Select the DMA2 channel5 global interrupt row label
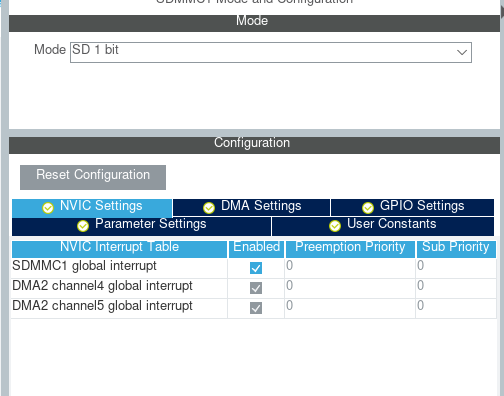504x396 pixels. (102, 306)
